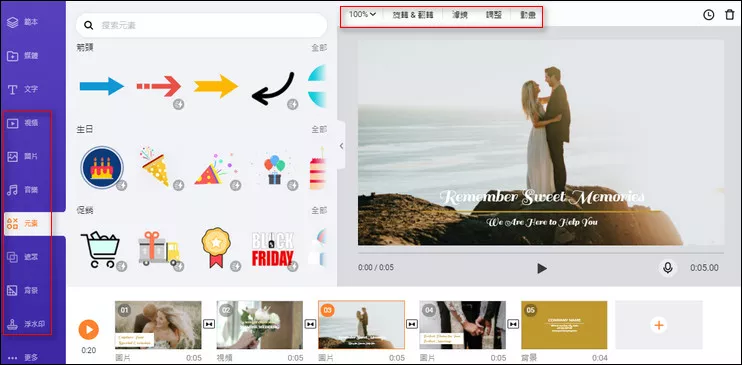Click the clock duration icon
The height and width of the screenshot is (365, 742).
[708, 15]
